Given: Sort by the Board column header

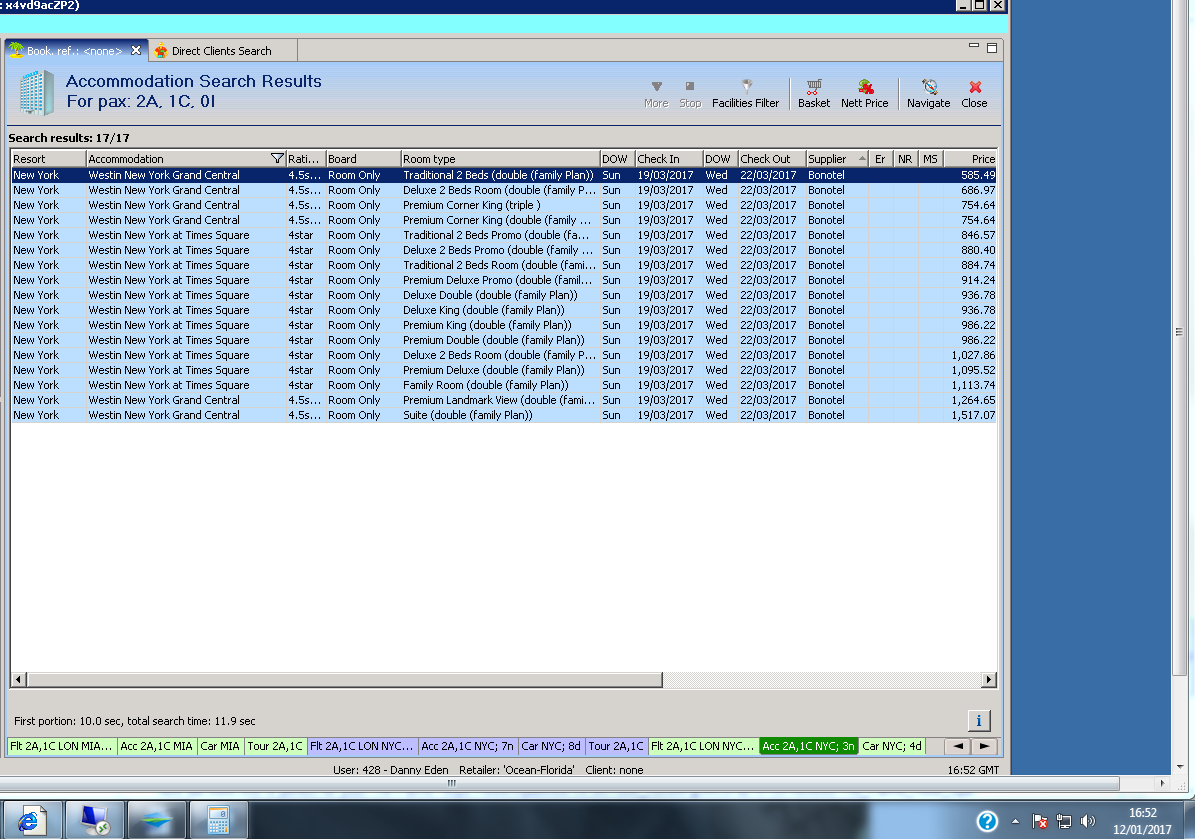Looking at the screenshot, I should (x=364, y=159).
